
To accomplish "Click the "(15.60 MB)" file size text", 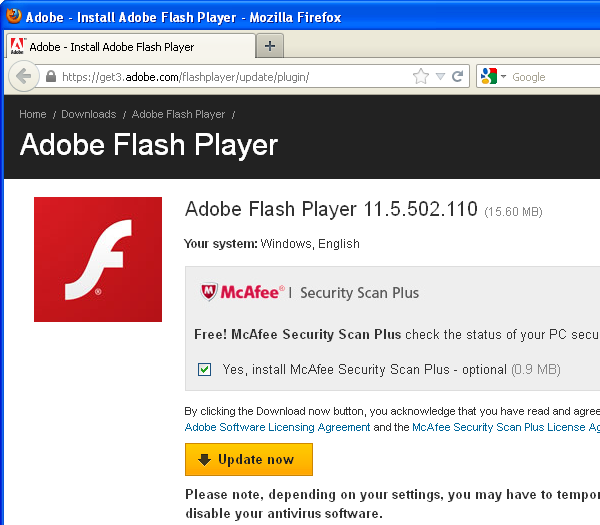I will pyautogui.click(x=514, y=212).
